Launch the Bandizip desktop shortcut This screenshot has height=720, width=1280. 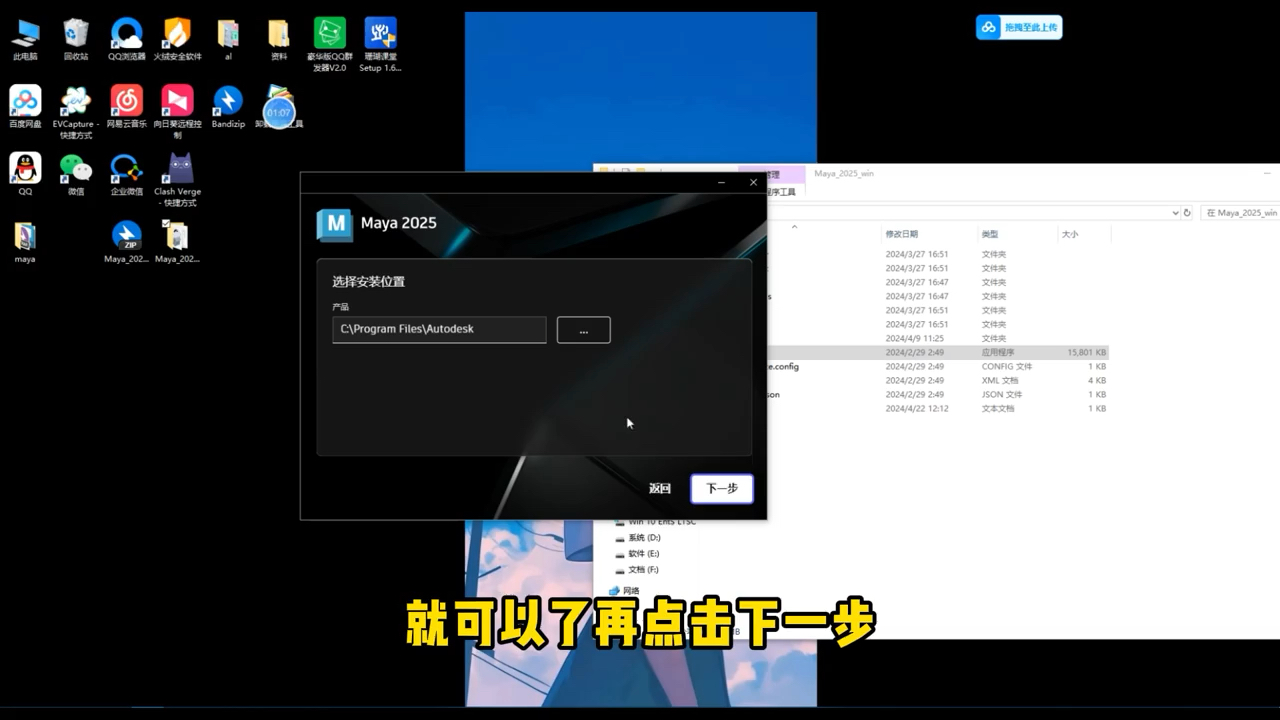pyautogui.click(x=228, y=107)
